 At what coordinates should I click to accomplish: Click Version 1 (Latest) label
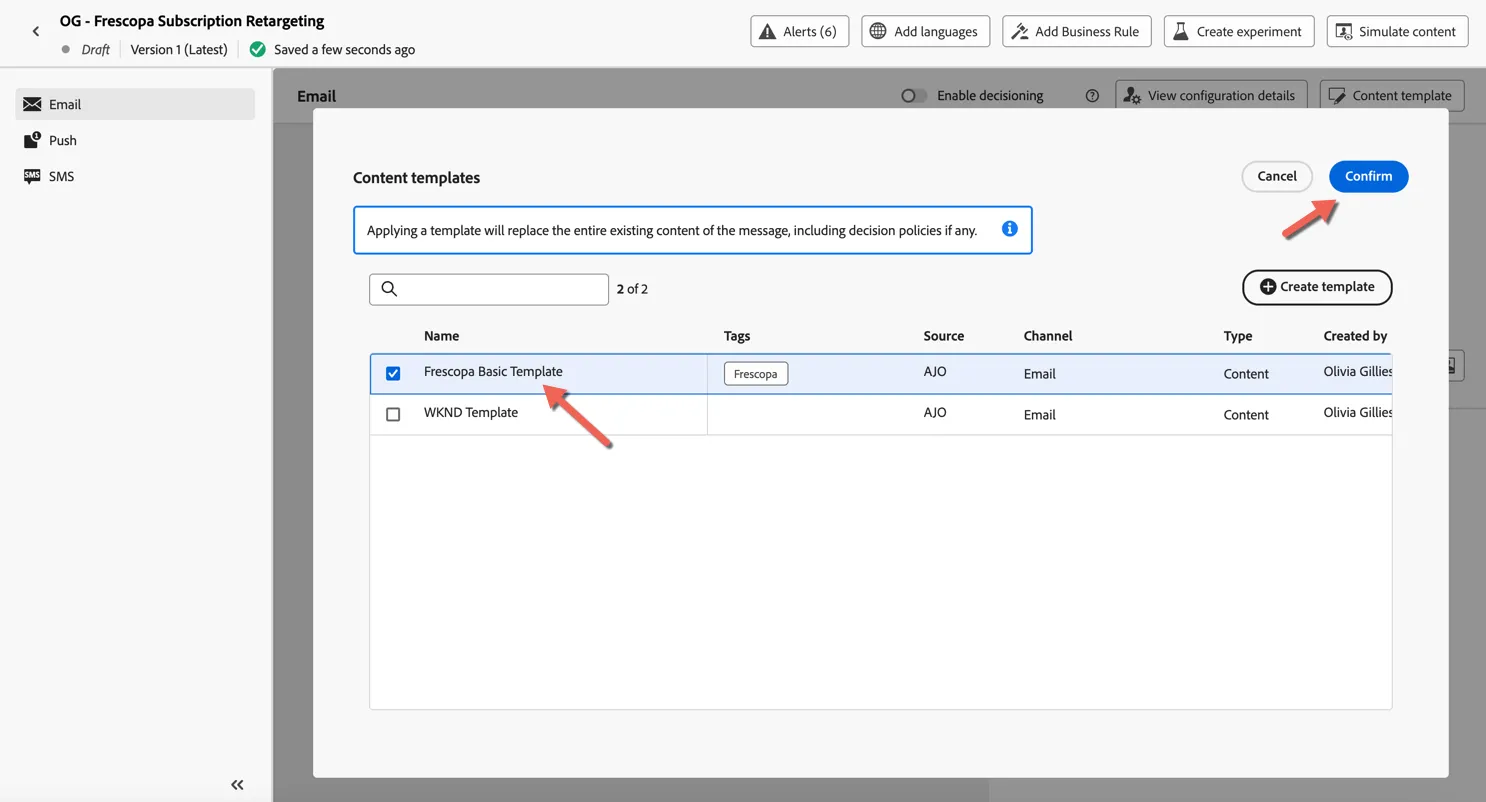[179, 49]
